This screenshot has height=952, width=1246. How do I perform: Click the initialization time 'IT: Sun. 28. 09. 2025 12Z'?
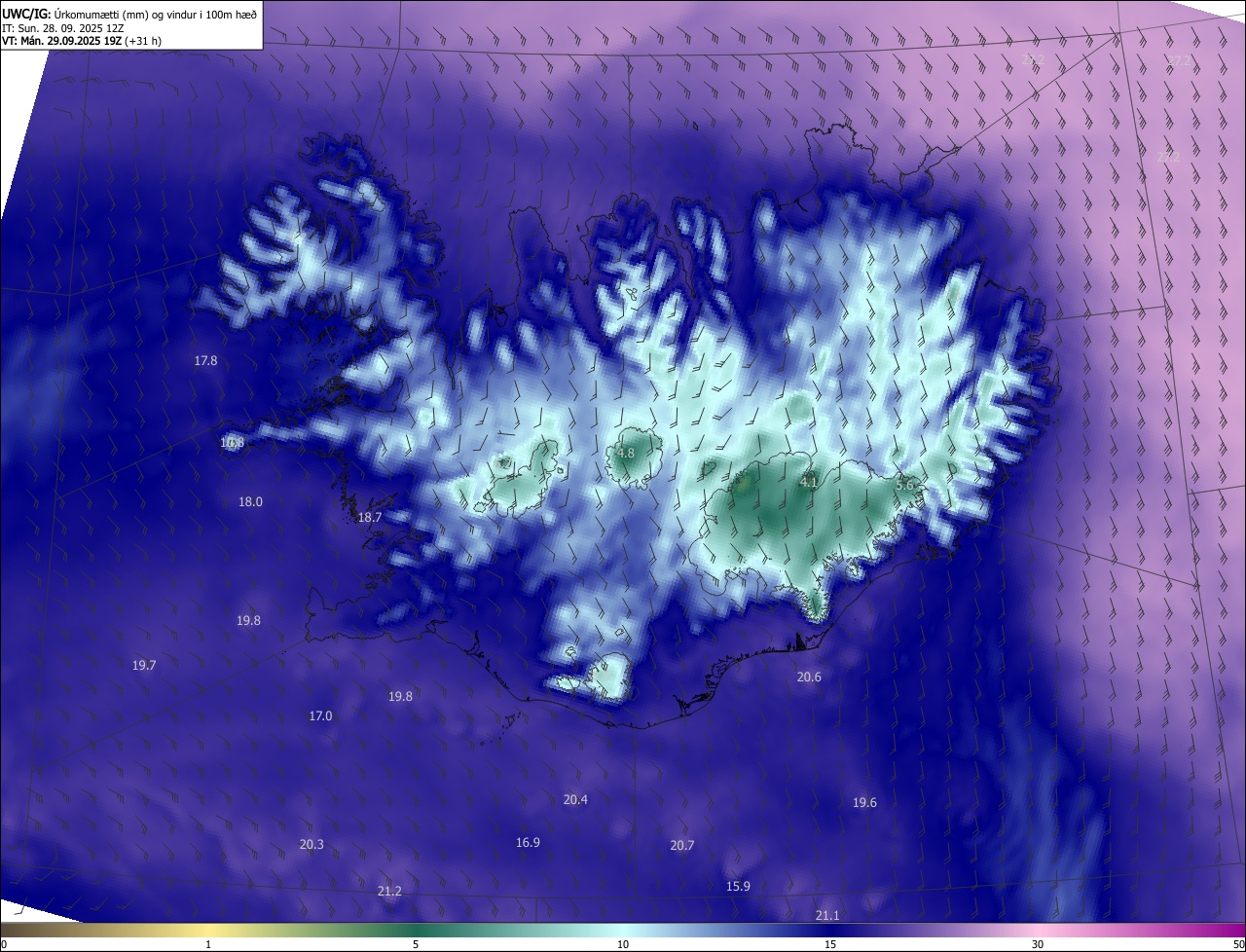coord(62,27)
